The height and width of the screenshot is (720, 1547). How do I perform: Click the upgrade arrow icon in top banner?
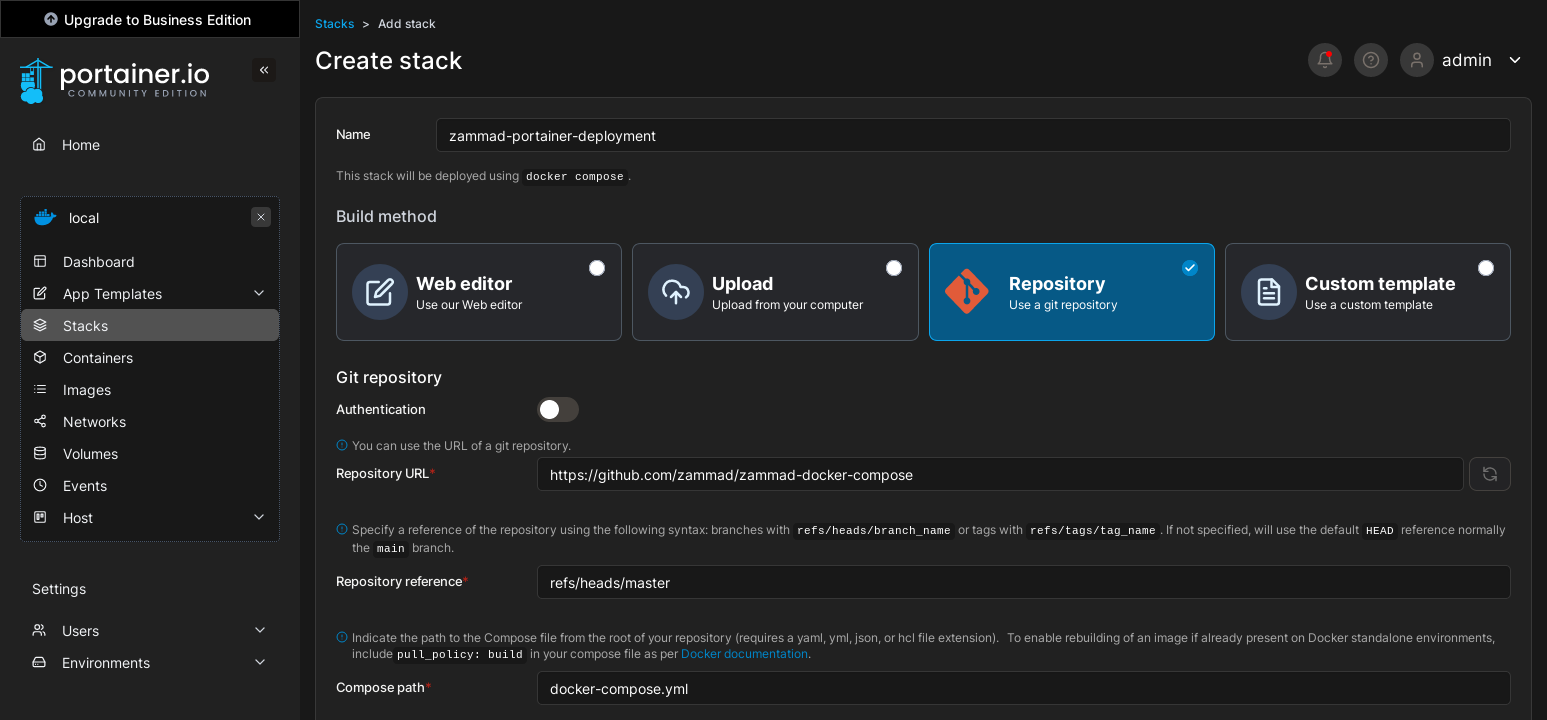coord(51,19)
